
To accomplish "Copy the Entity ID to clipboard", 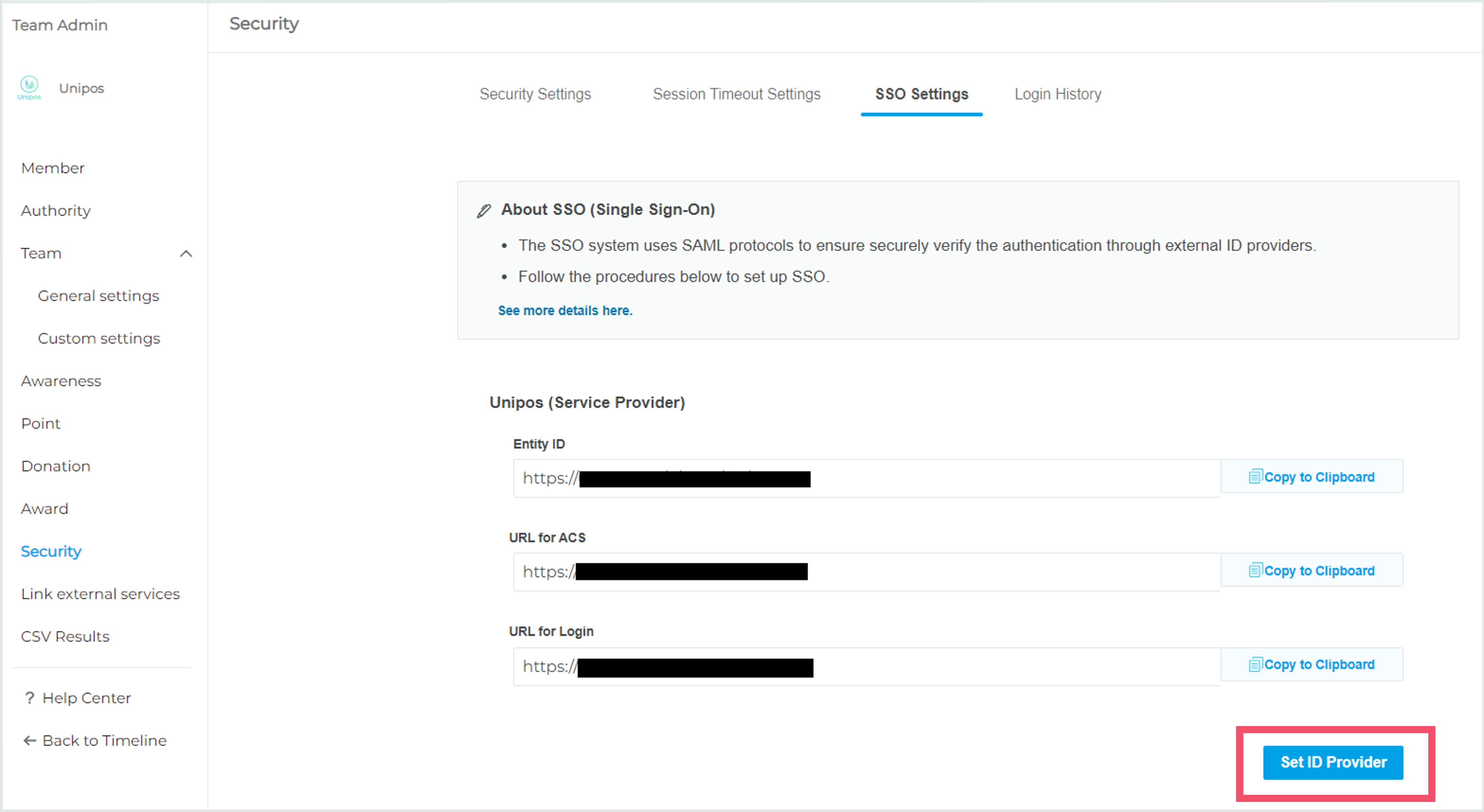I will (x=1312, y=477).
